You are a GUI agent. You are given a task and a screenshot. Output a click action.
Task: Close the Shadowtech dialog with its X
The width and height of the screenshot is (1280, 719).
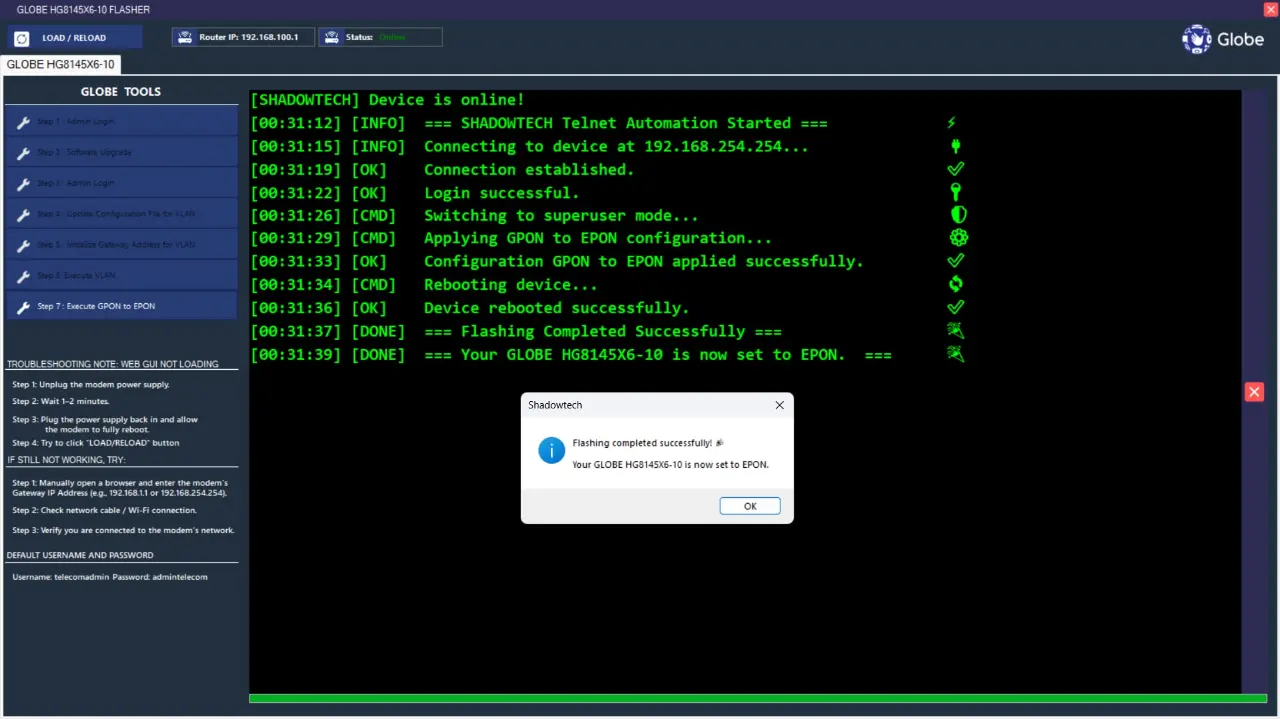click(x=780, y=405)
